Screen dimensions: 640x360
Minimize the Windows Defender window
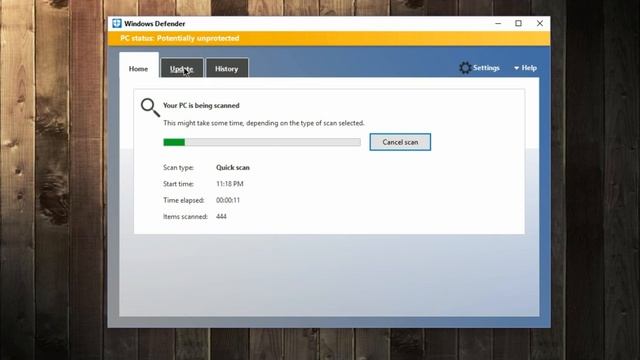click(x=498, y=23)
